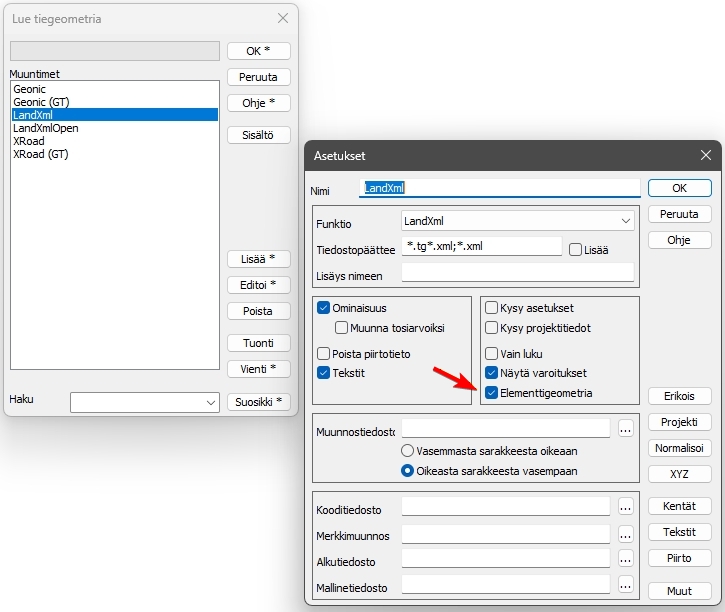Click the Kooditiedosto browse ellipsis button
Screen dimensions: 725x612
[x=626, y=507]
